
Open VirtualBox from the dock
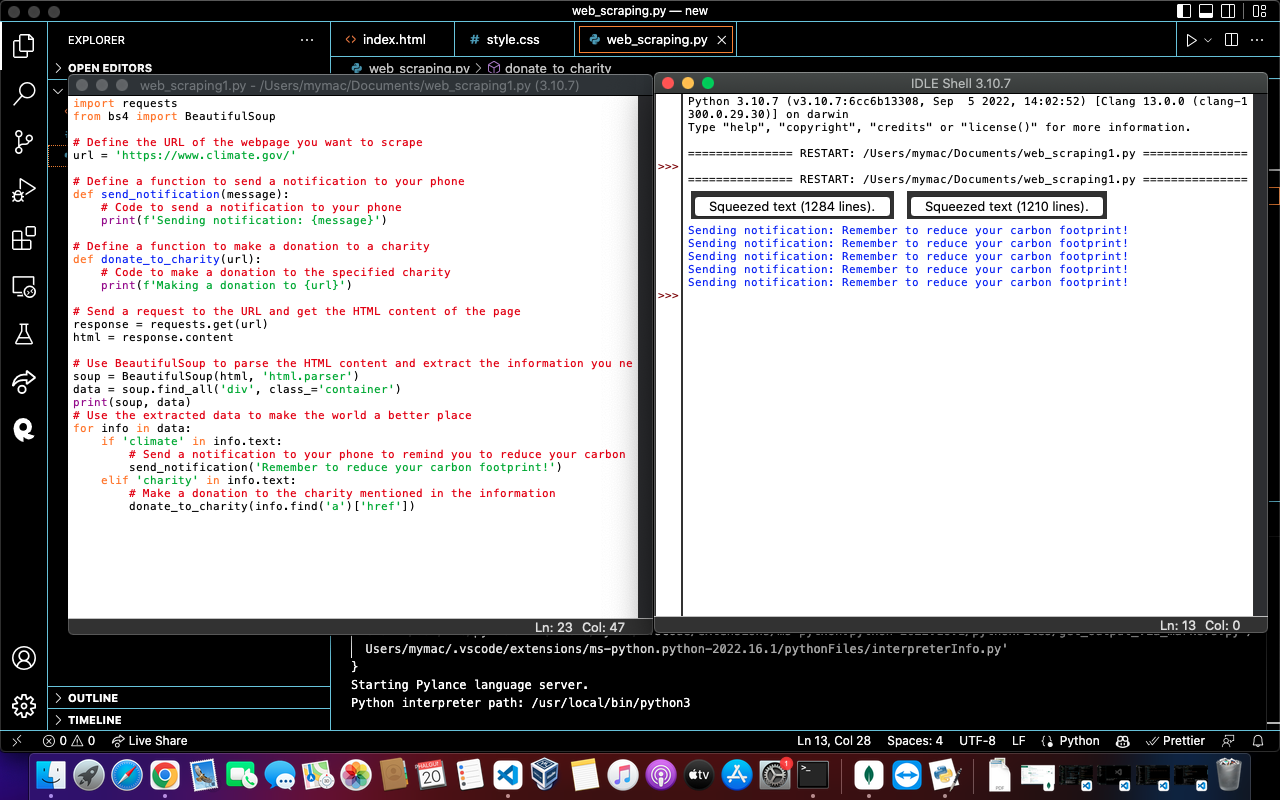547,775
